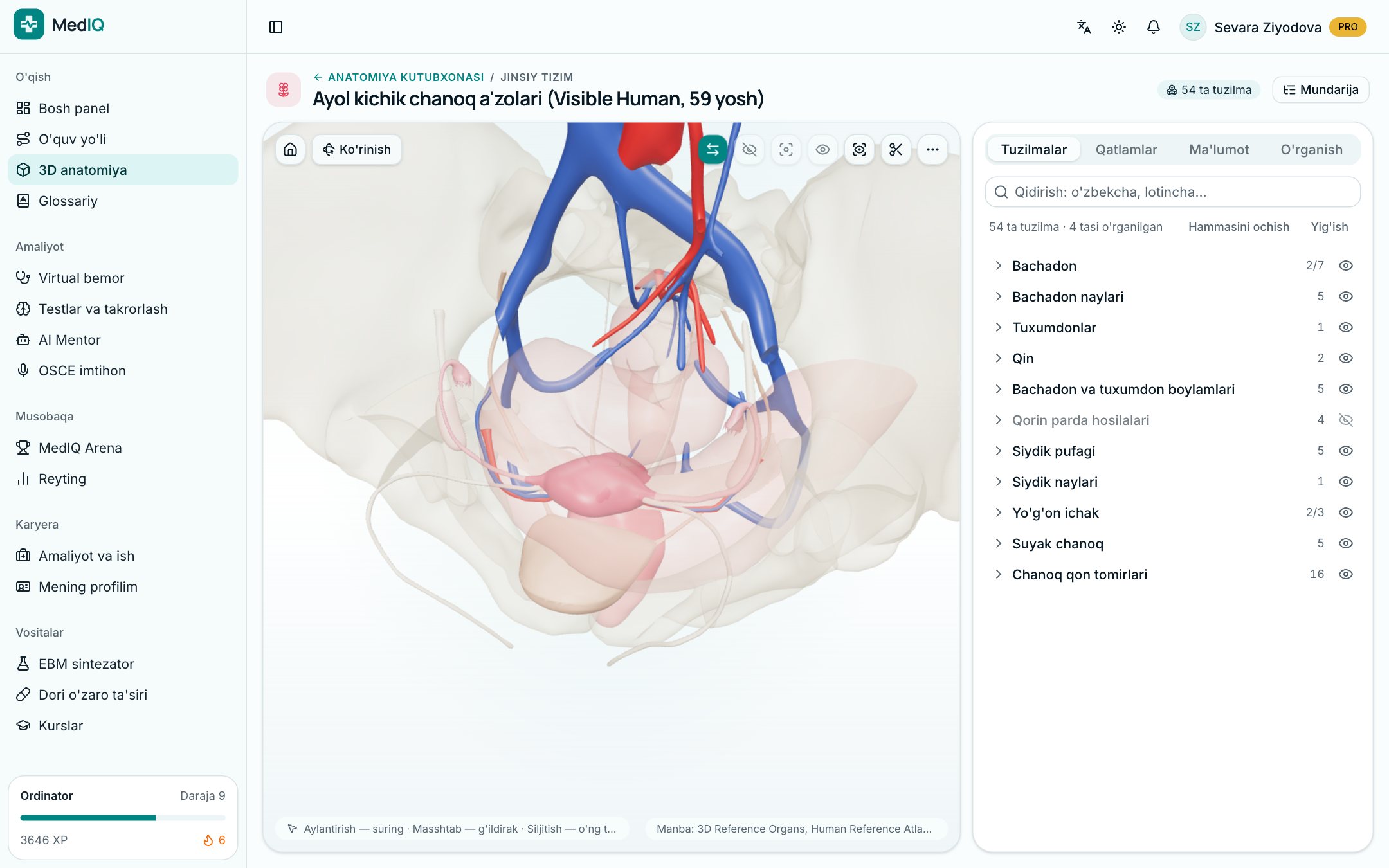Open MedIQ Arena from sidebar
1389x868 pixels.
click(x=123, y=448)
